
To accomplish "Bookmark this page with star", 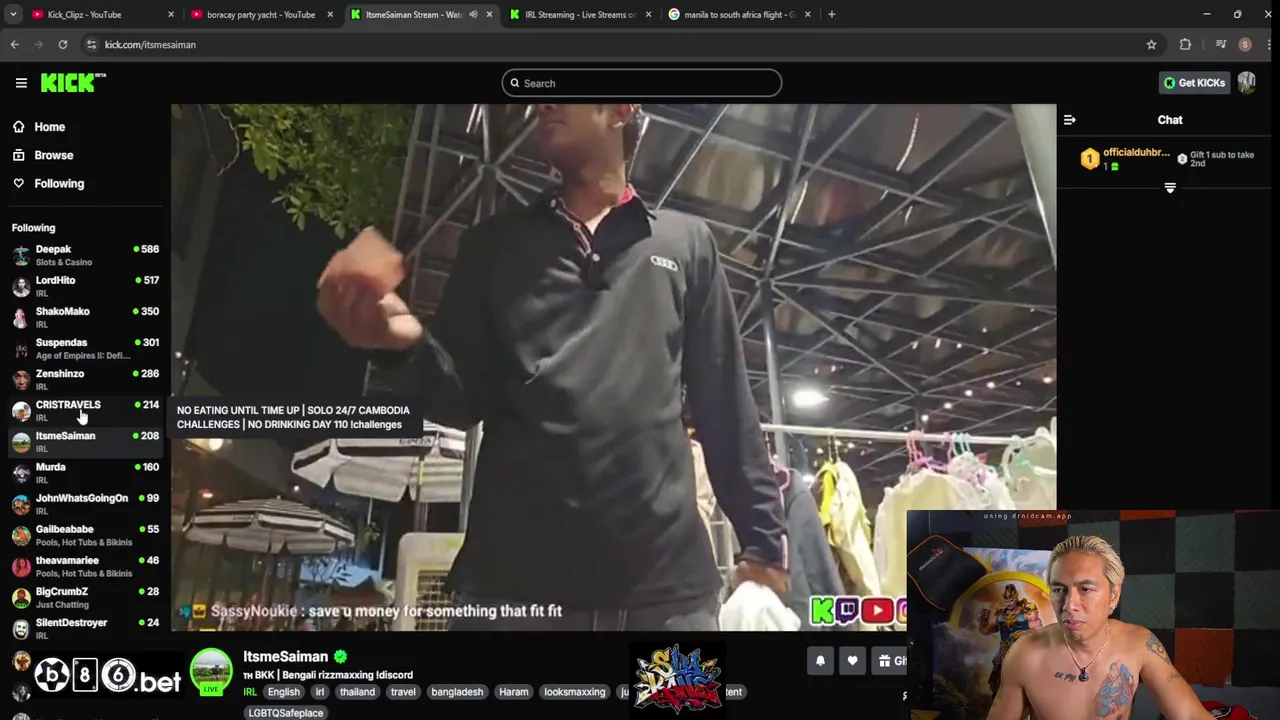I will [x=1151, y=45].
